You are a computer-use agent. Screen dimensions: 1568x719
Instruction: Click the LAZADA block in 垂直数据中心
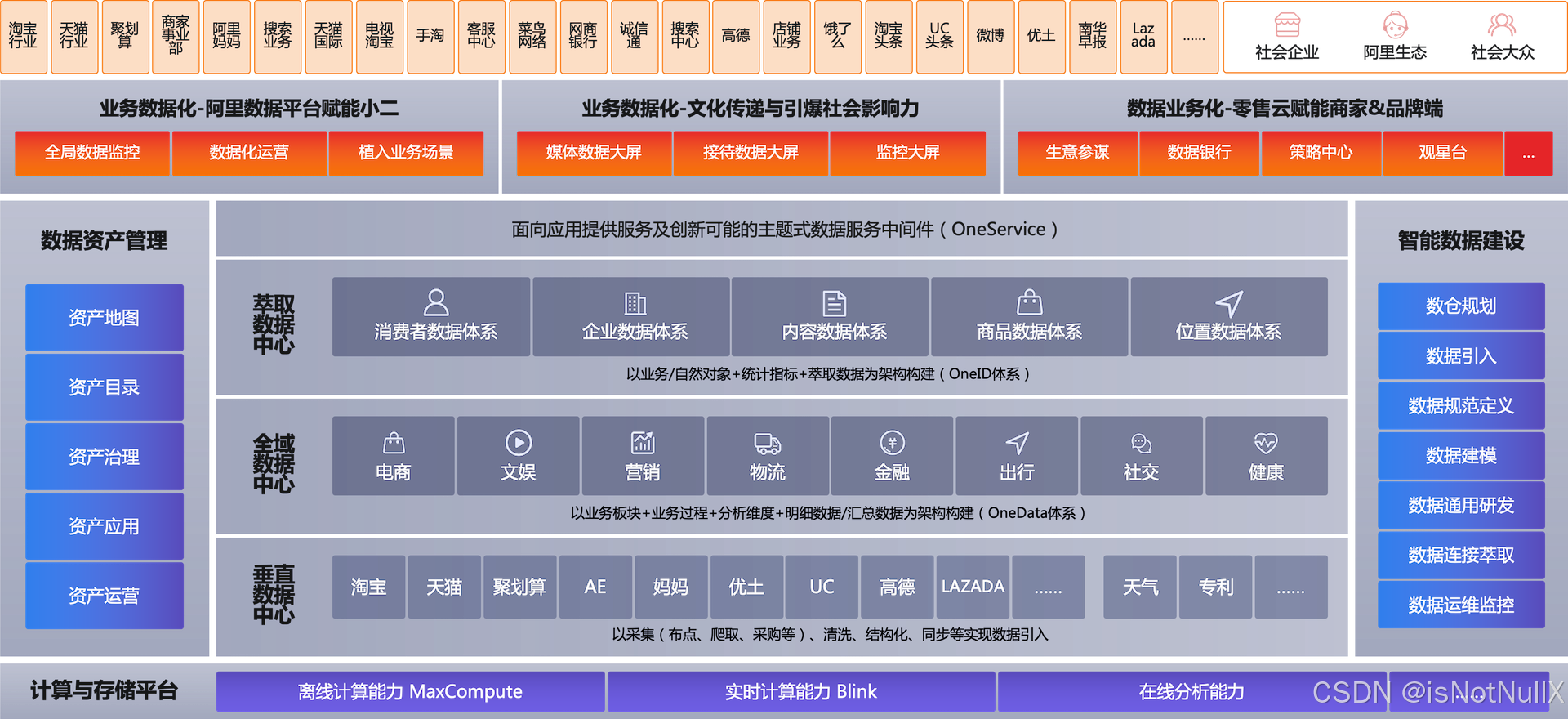coord(973,587)
